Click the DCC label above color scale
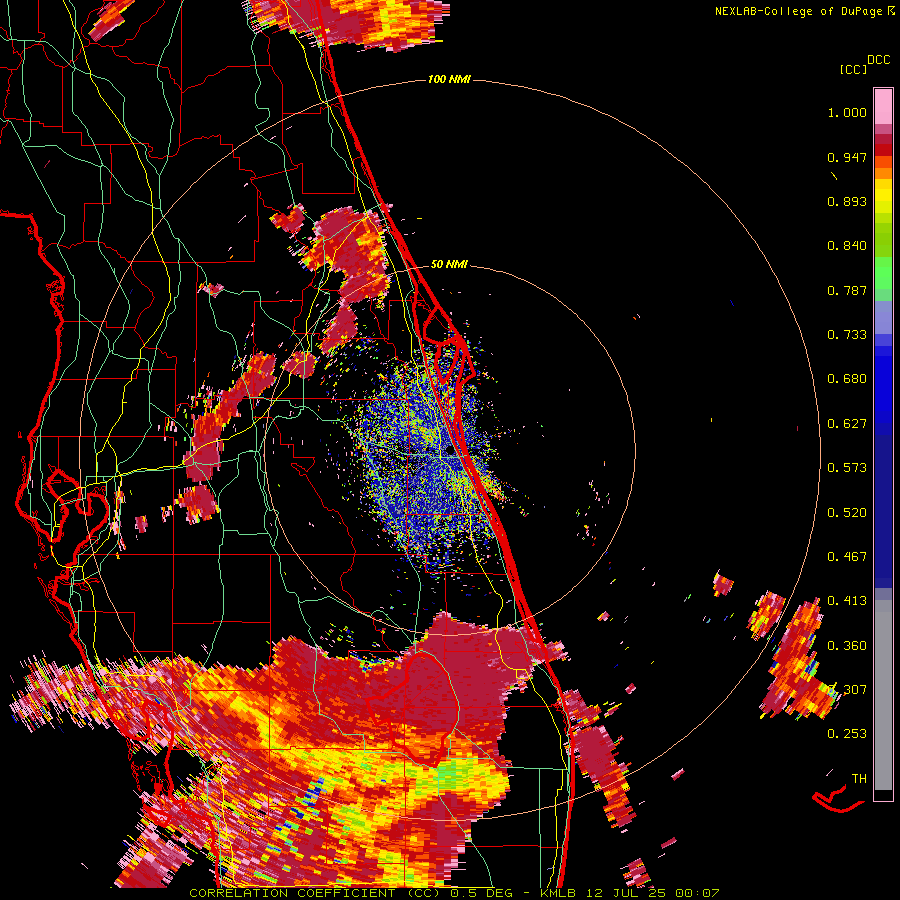 click(879, 60)
